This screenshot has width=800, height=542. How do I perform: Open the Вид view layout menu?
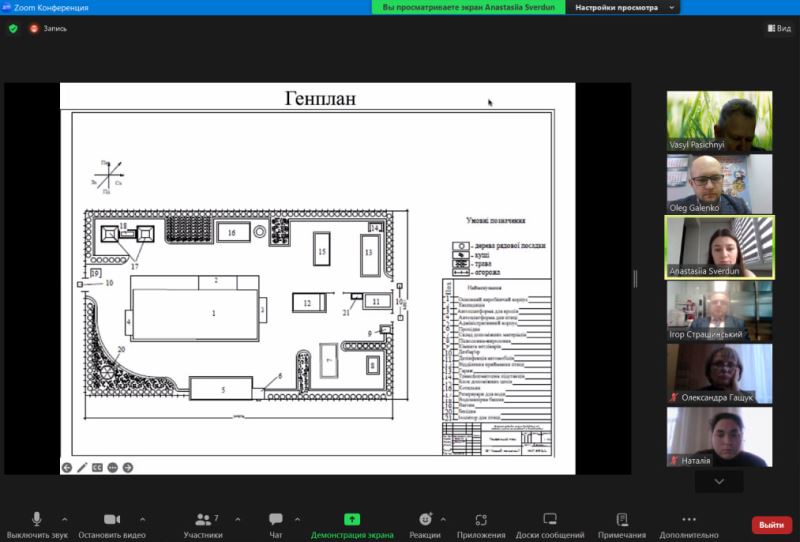tap(778, 28)
